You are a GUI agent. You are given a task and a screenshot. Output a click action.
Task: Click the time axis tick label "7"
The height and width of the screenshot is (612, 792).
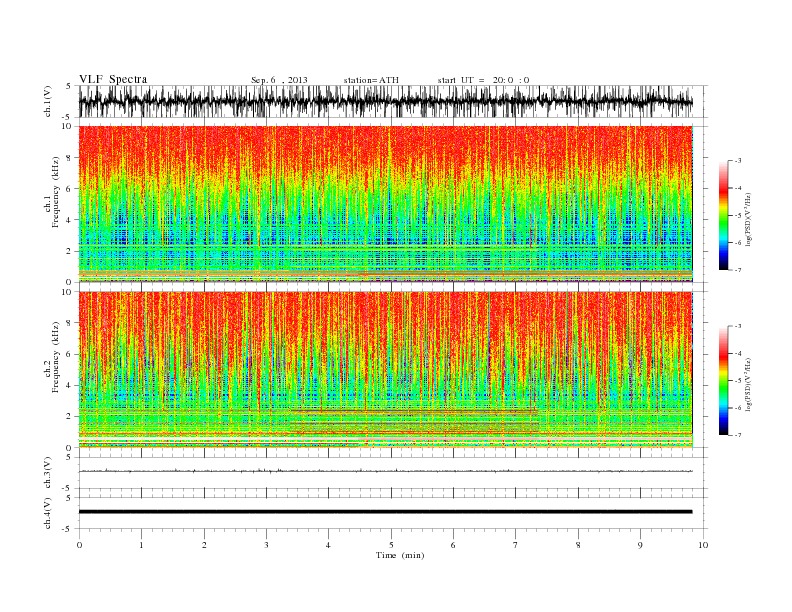516,545
